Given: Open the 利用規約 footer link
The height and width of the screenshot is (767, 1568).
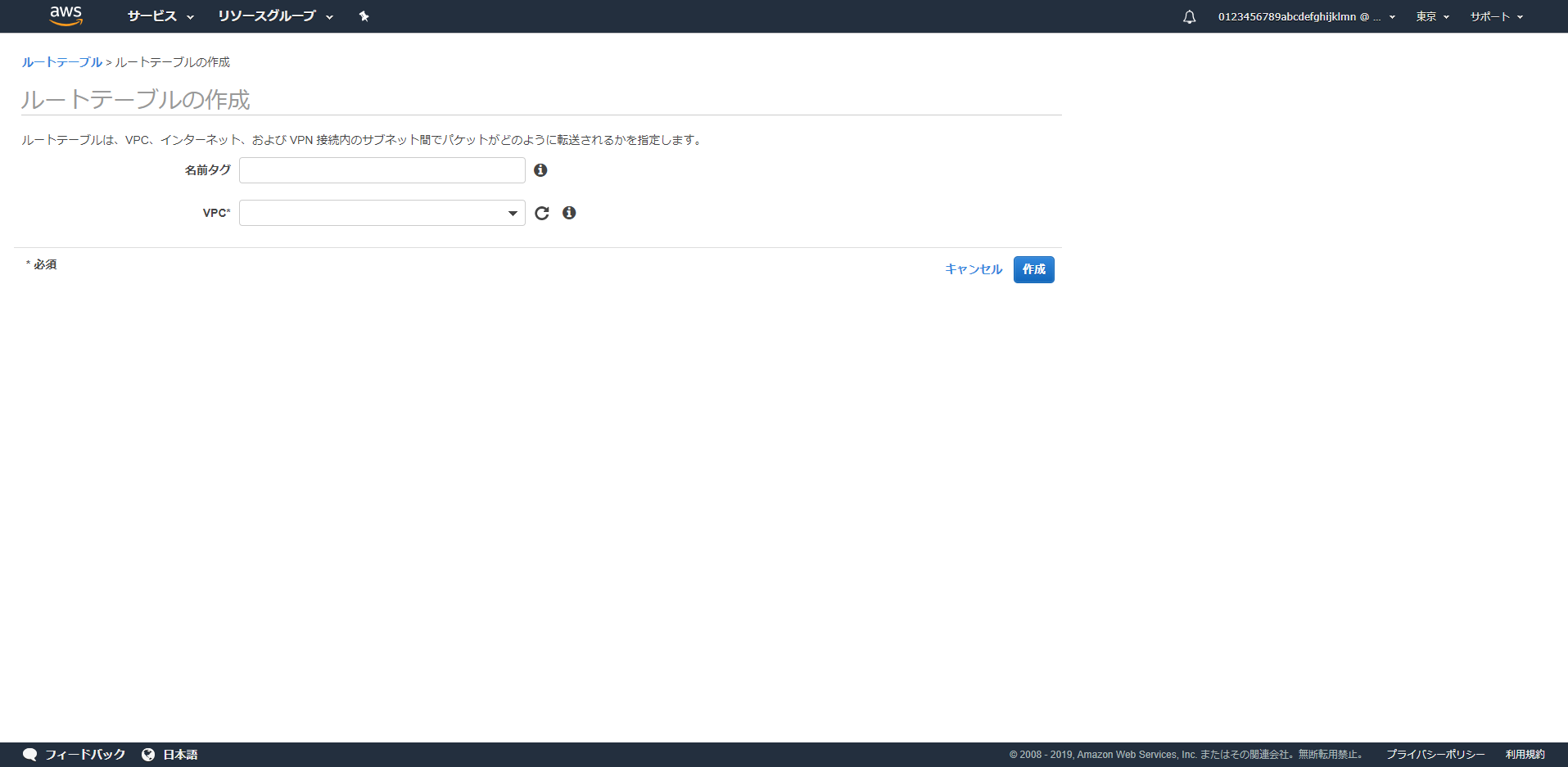Looking at the screenshot, I should pos(1525,754).
